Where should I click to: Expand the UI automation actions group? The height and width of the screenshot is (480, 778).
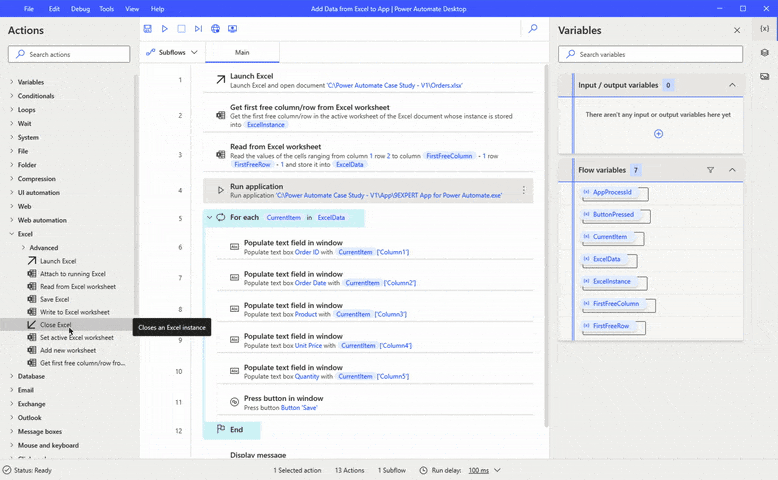tap(11, 192)
